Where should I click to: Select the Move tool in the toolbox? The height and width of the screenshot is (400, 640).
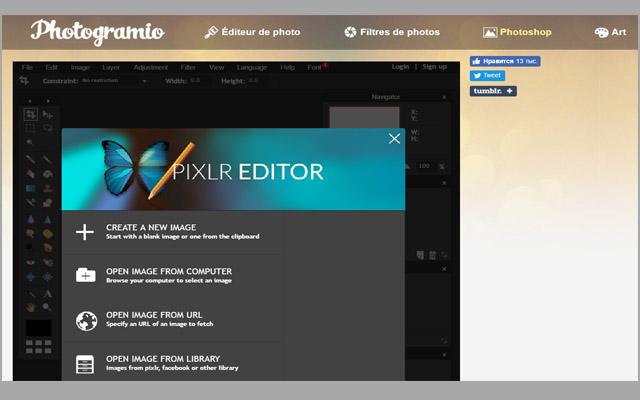click(47, 114)
